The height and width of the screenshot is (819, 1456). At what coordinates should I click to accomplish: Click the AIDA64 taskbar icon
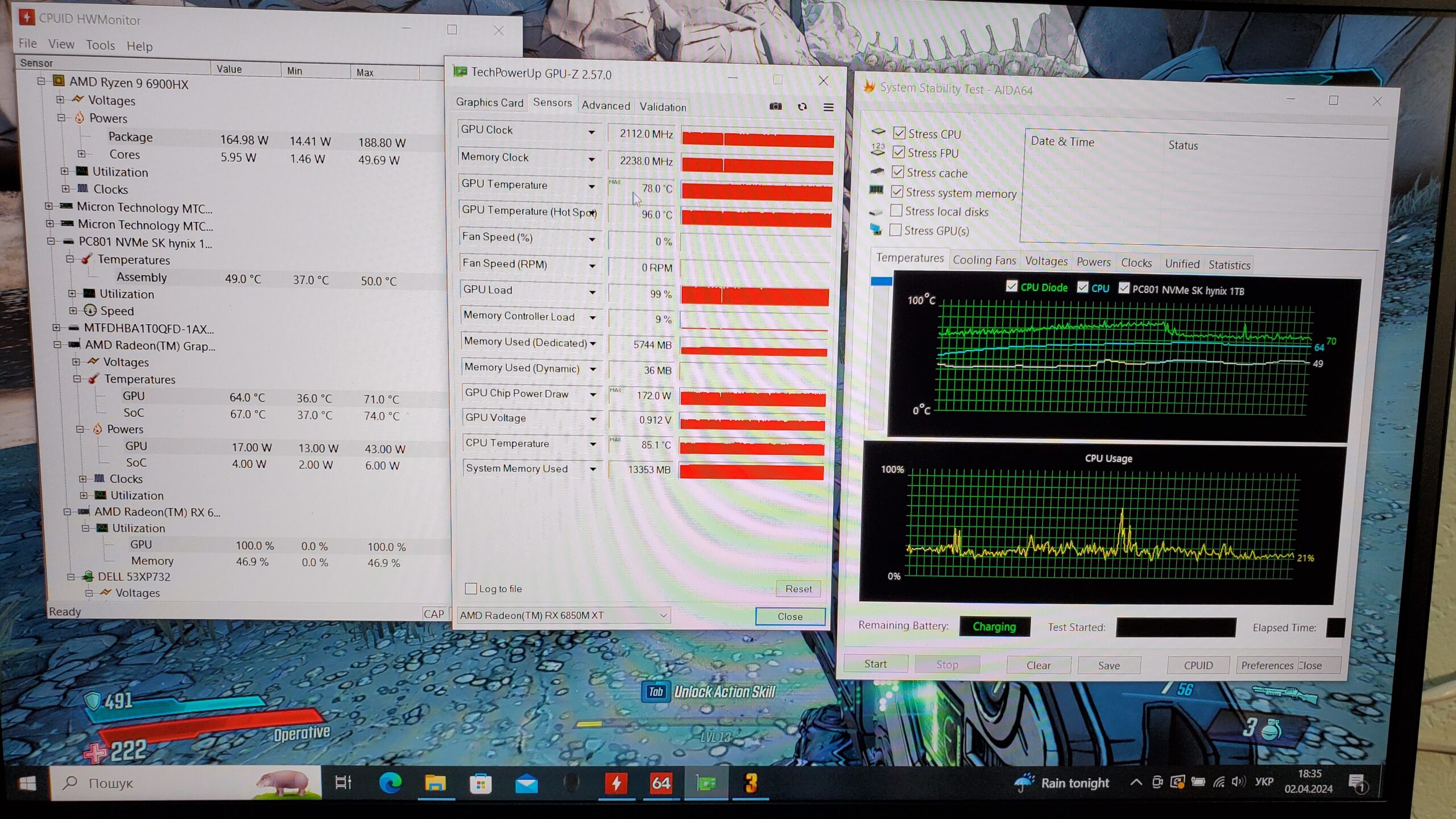tap(660, 784)
